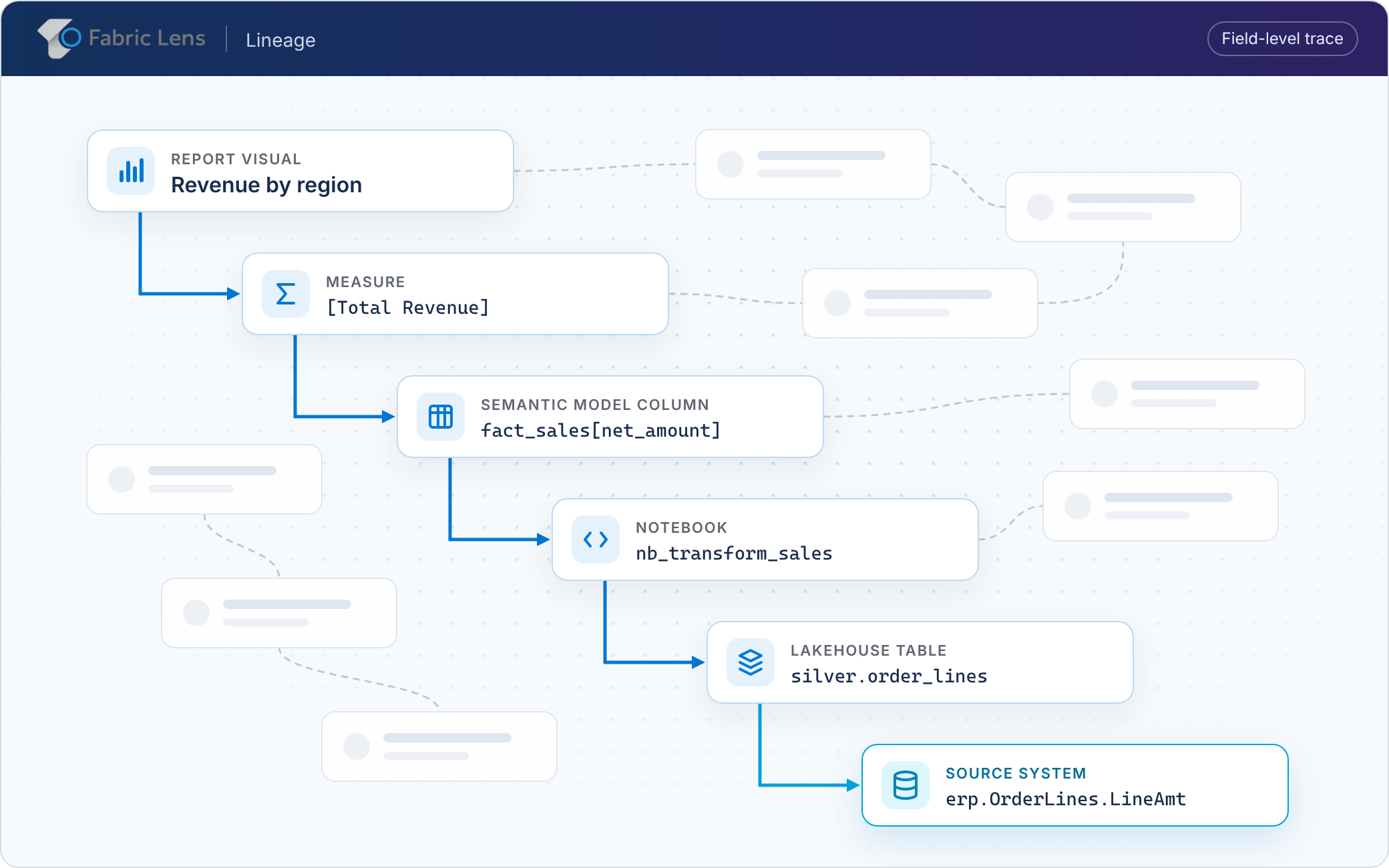
Task: Click the code brackets icon on nb_transform_sales
Action: click(596, 539)
